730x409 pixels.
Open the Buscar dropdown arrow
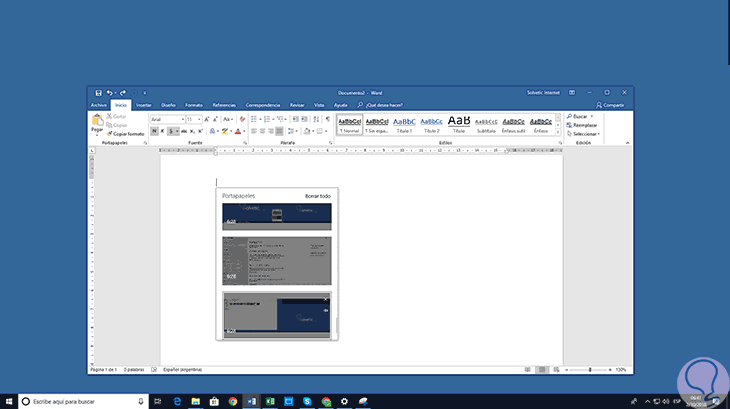tap(592, 116)
